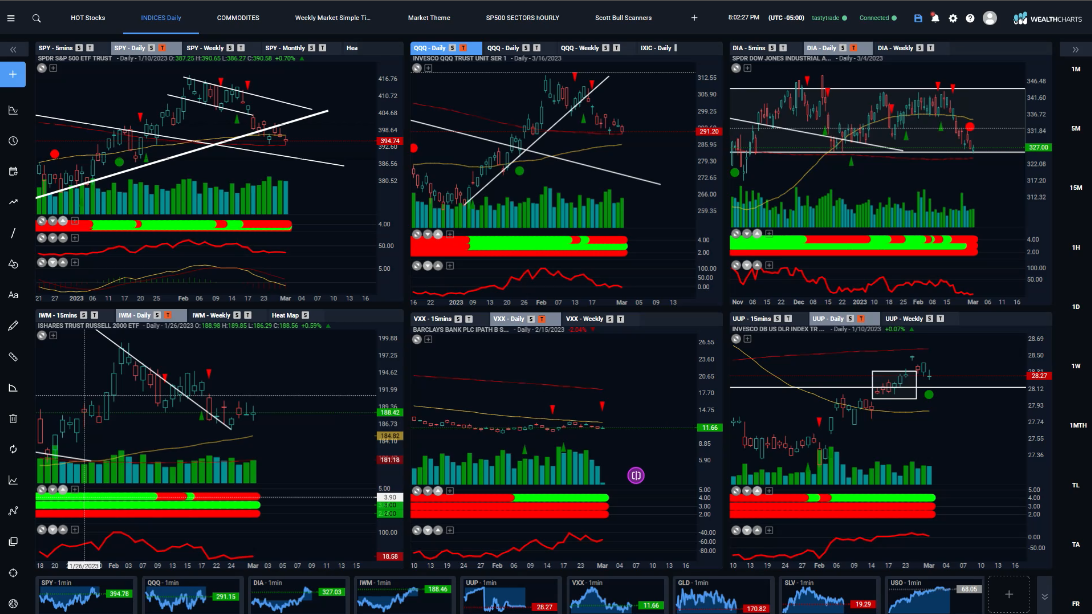
Task: Open IXIC - Daily chart tab
Action: 655,48
